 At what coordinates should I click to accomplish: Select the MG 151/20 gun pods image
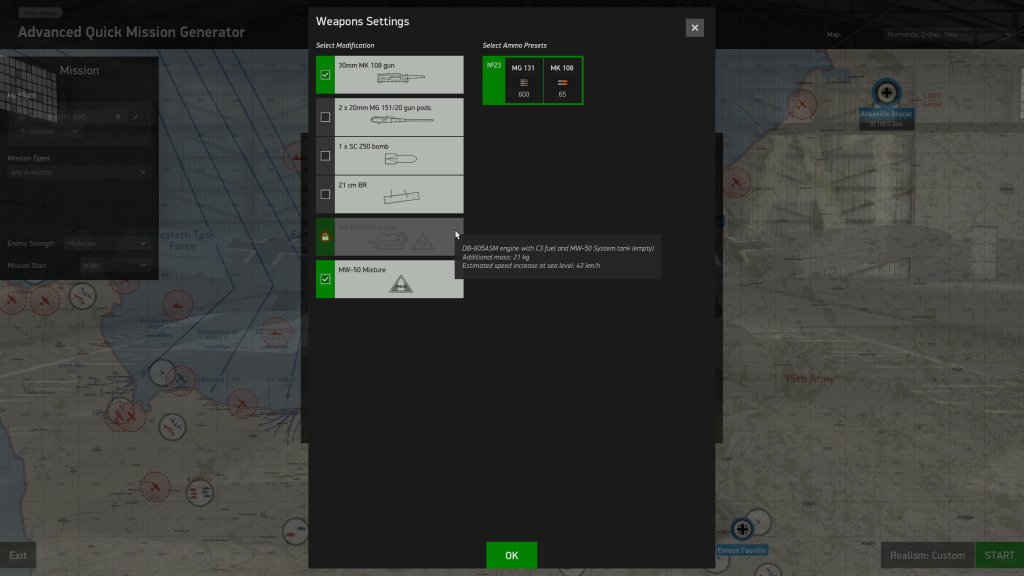coord(398,121)
